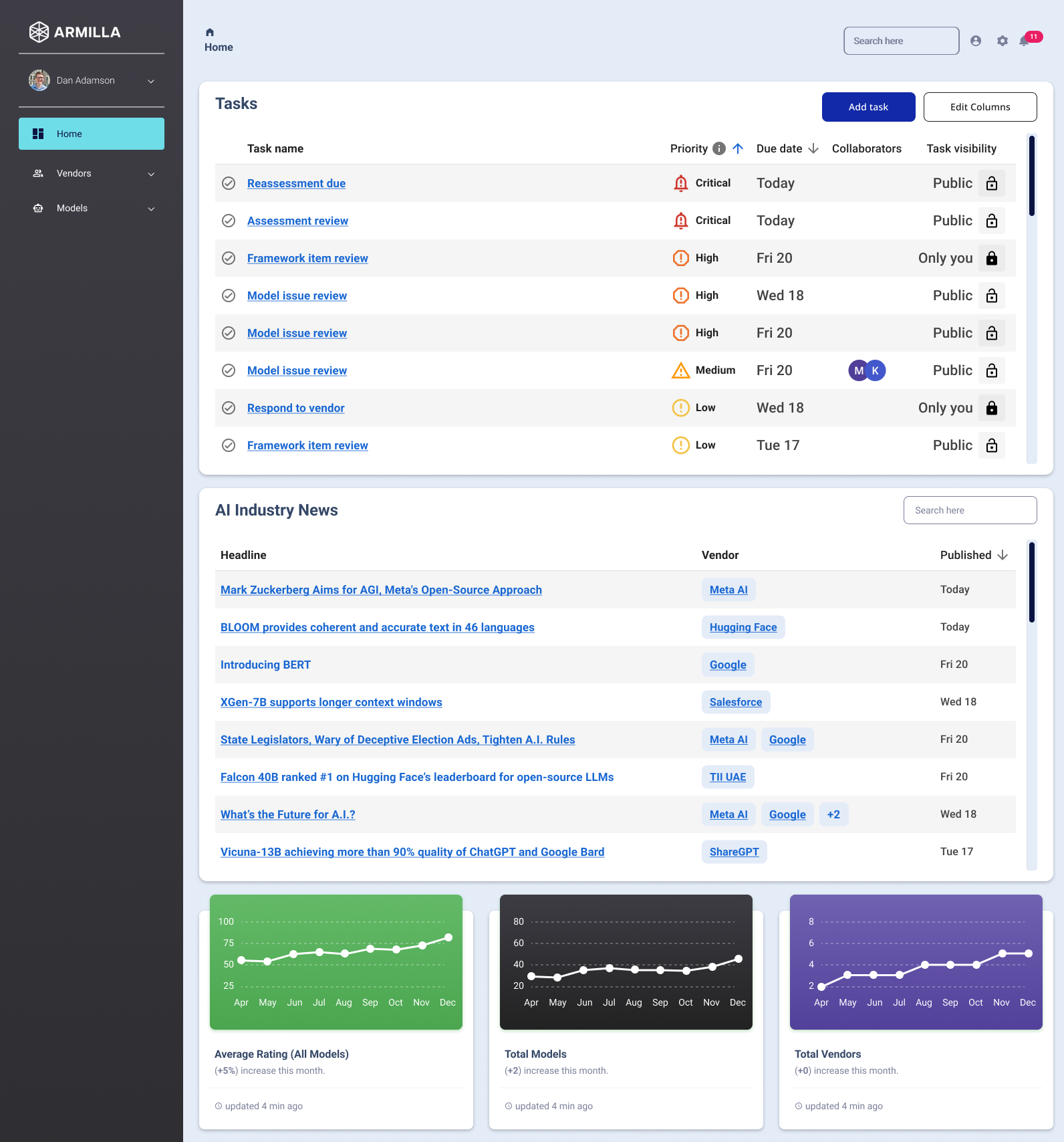Click the Tasks table scrollbar
Viewport: 1064px width, 1142px height.
[x=1032, y=177]
